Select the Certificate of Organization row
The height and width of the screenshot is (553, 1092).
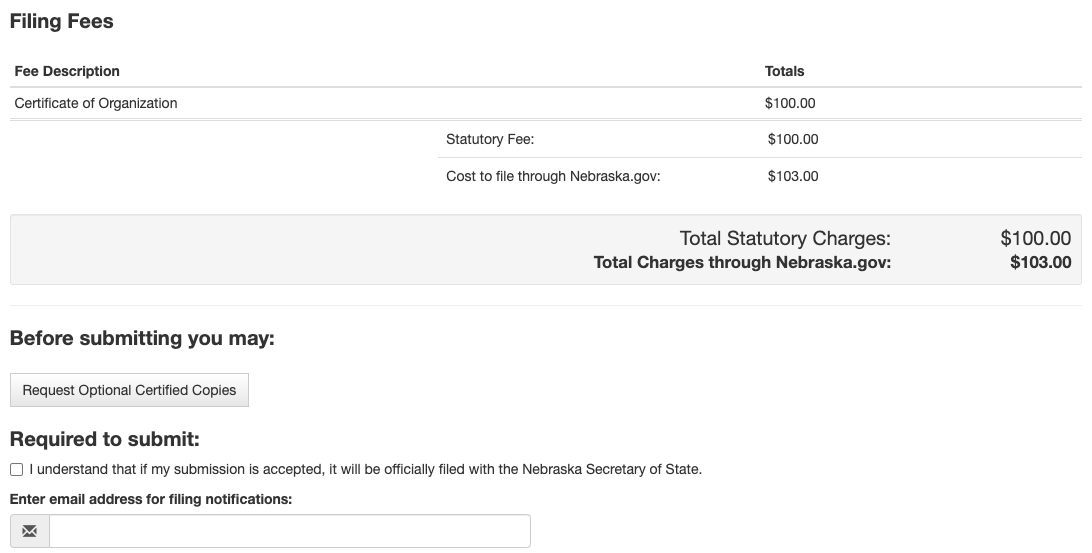(546, 103)
